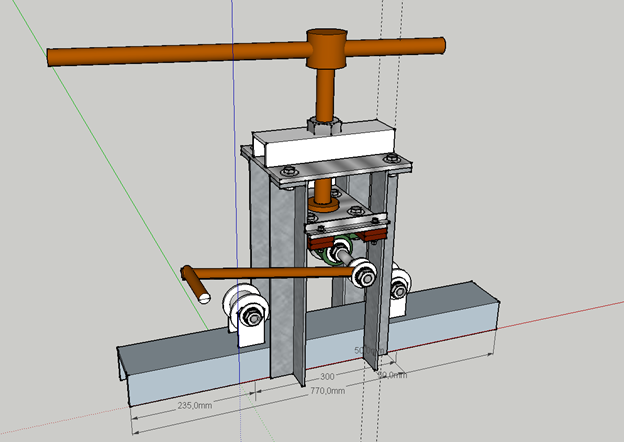This screenshot has width=625, height=442.
Task: Click the left white roller wheel
Action: coord(245,306)
